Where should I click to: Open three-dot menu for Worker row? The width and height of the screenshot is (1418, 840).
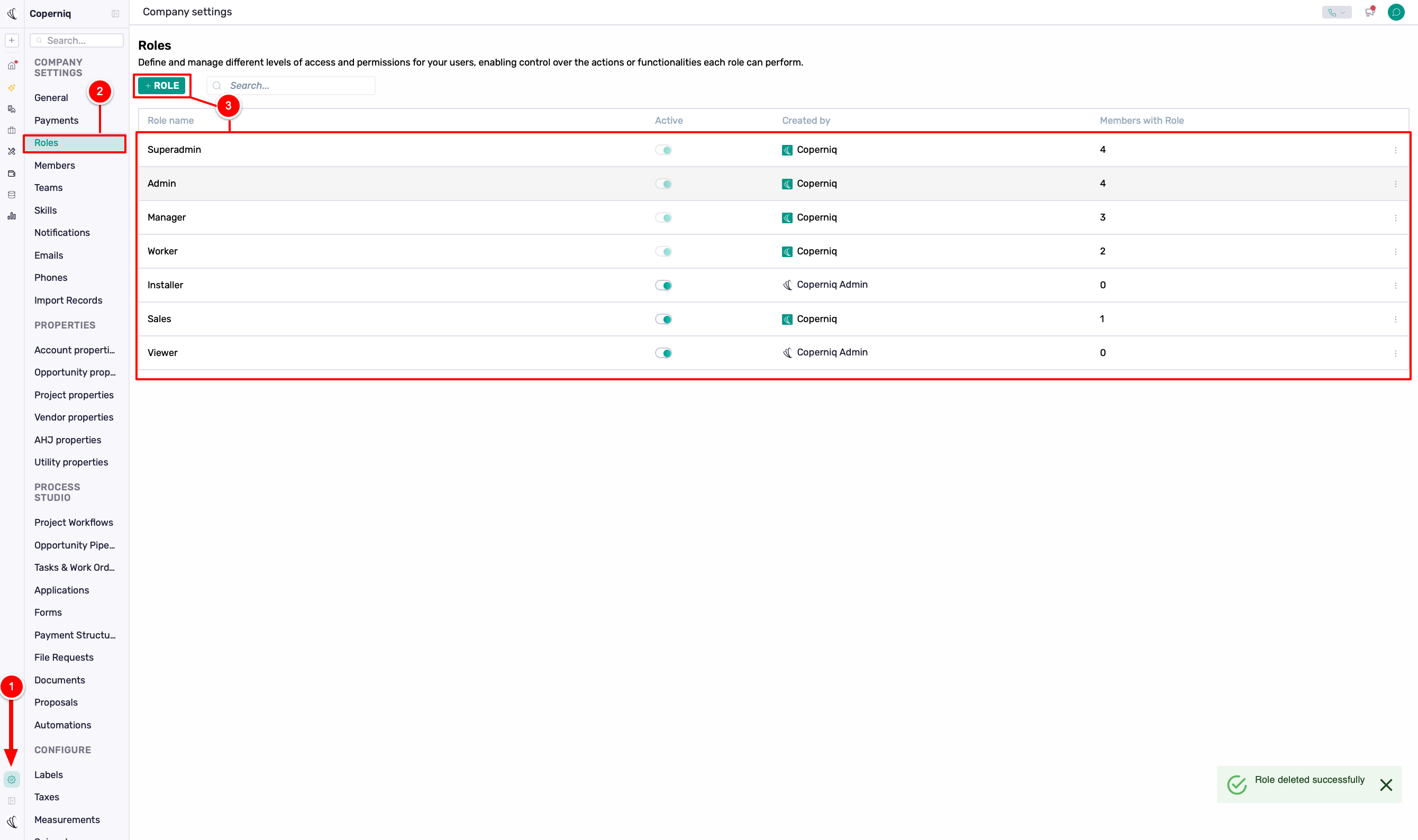tap(1395, 252)
